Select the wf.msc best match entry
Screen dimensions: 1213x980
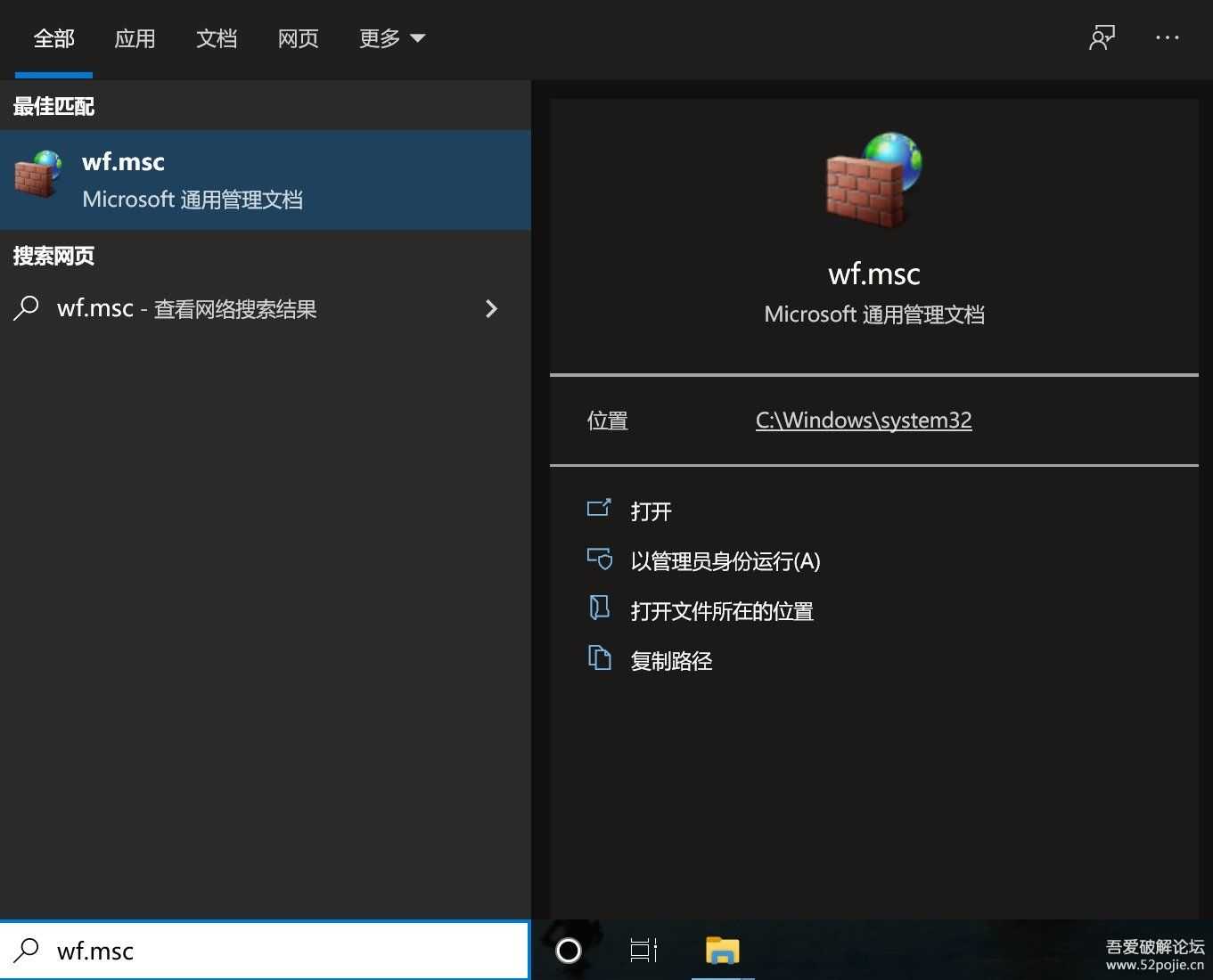coord(266,178)
